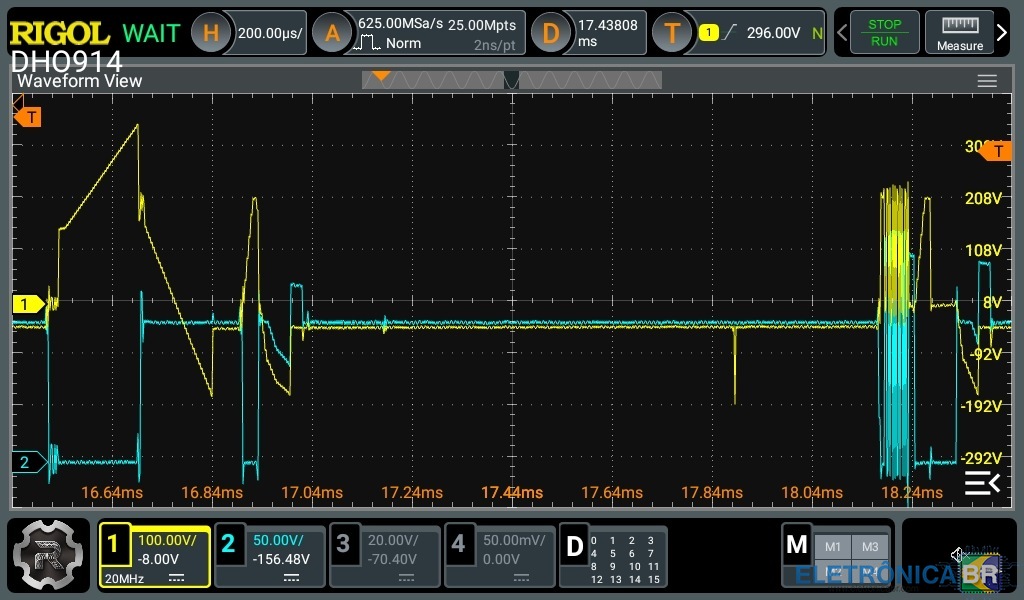This screenshot has height=600, width=1024.
Task: Enable channel 3
Action: pyautogui.click(x=343, y=545)
